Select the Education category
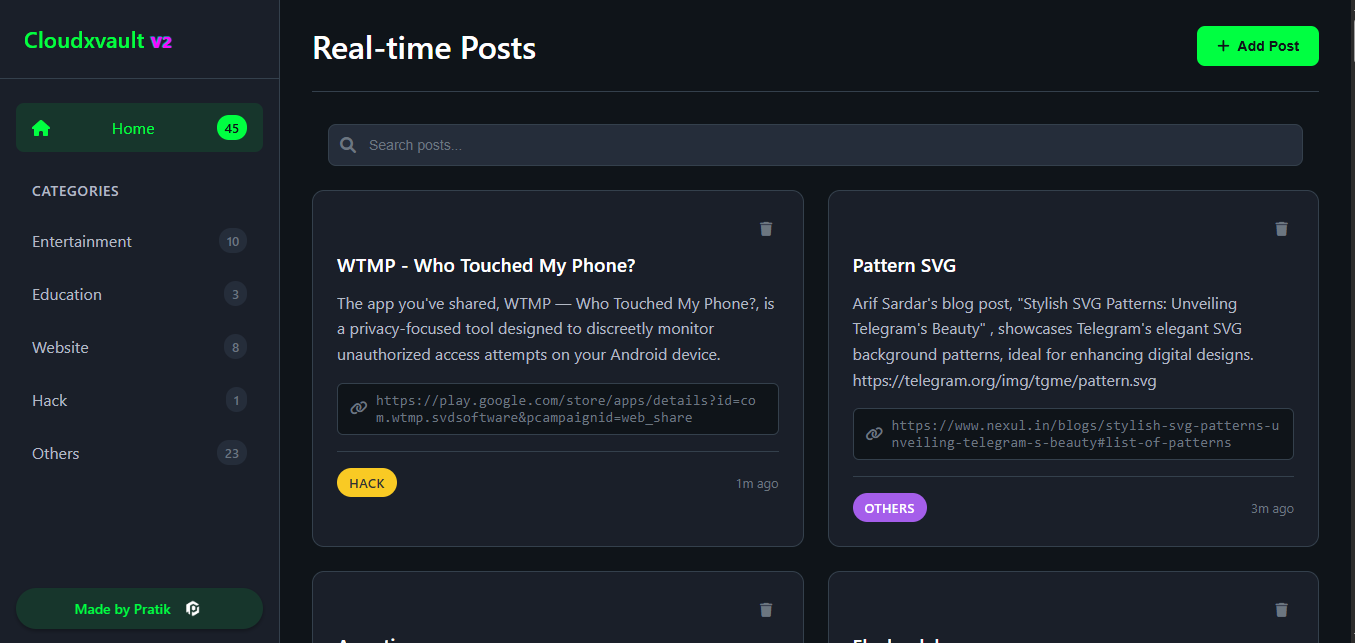1355x643 pixels. click(x=67, y=294)
